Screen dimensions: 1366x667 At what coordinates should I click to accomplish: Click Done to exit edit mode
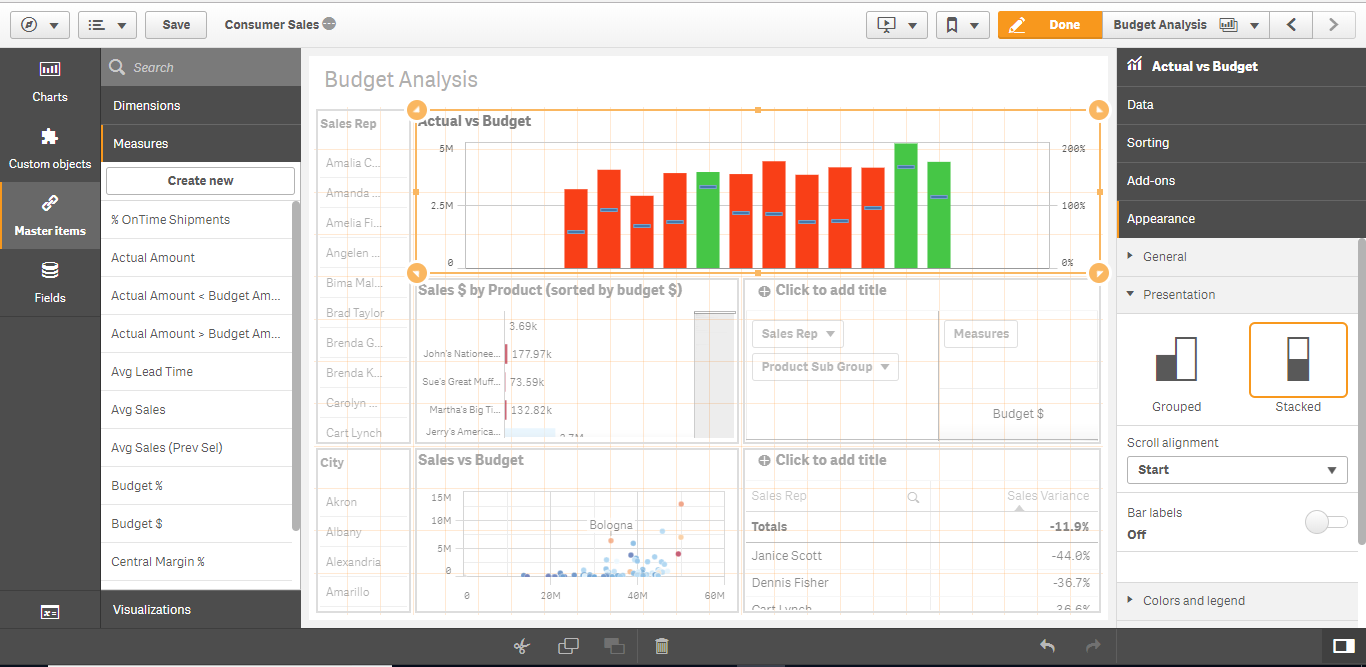coord(1050,25)
